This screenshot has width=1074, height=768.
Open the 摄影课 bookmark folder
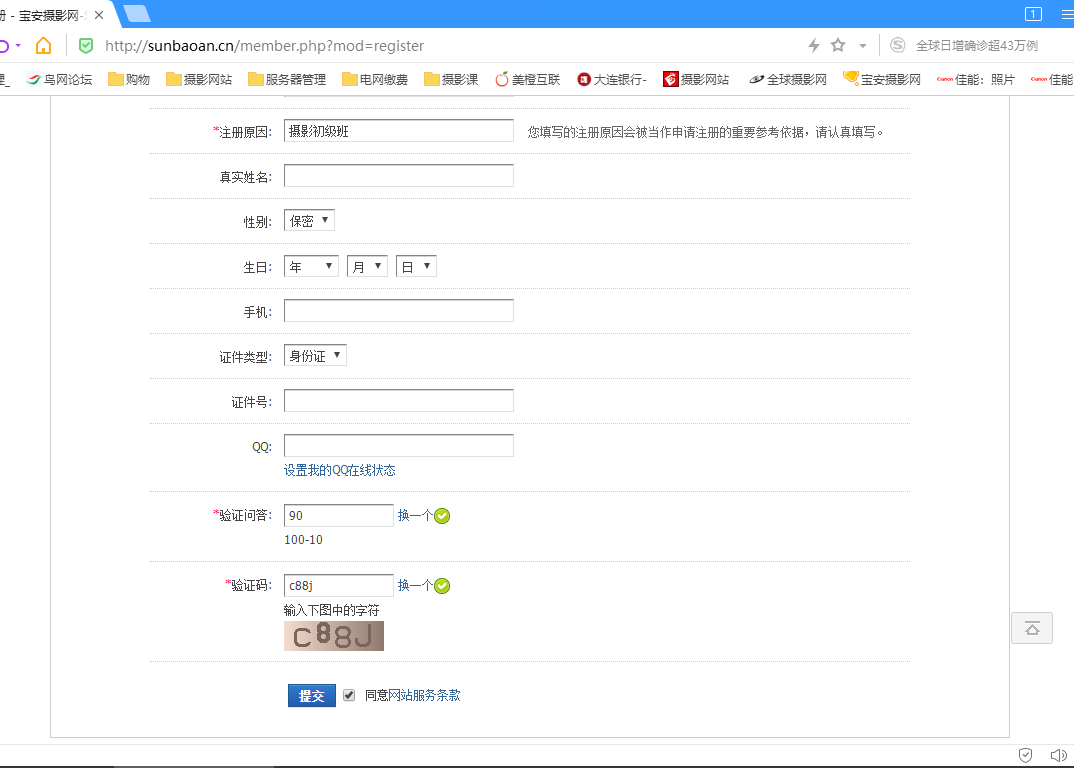451,79
